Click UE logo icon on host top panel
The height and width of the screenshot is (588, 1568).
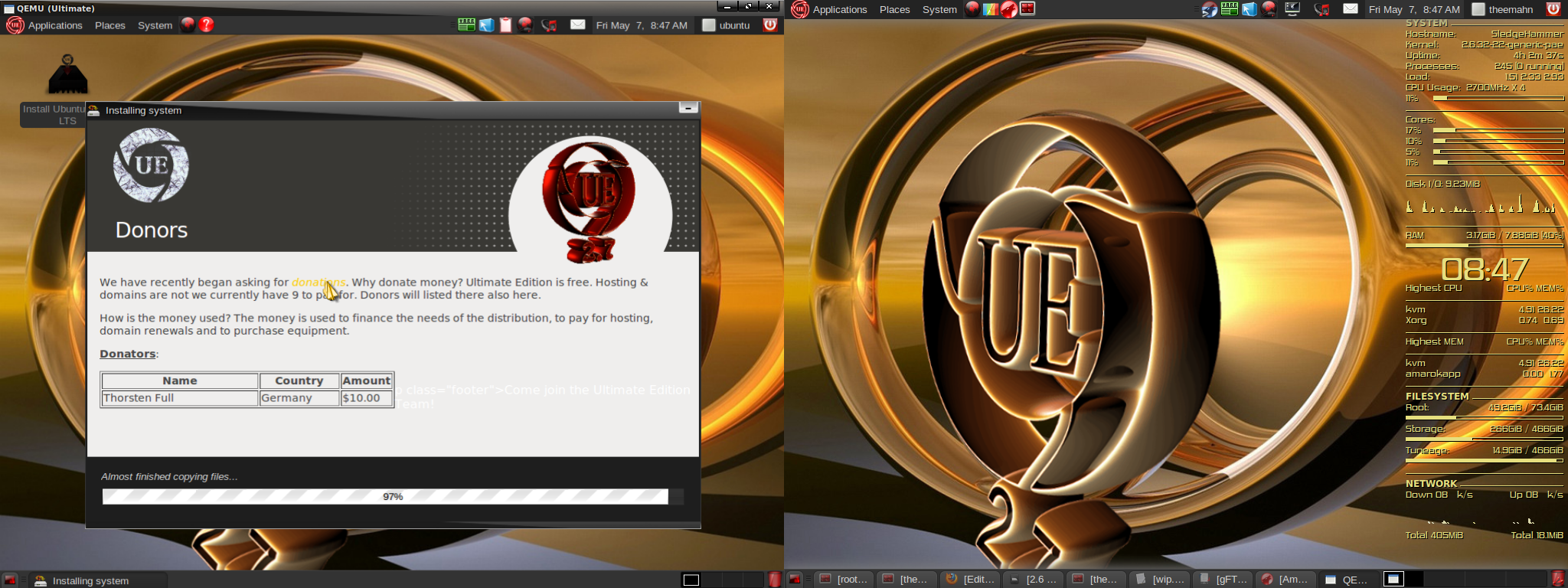(800, 9)
